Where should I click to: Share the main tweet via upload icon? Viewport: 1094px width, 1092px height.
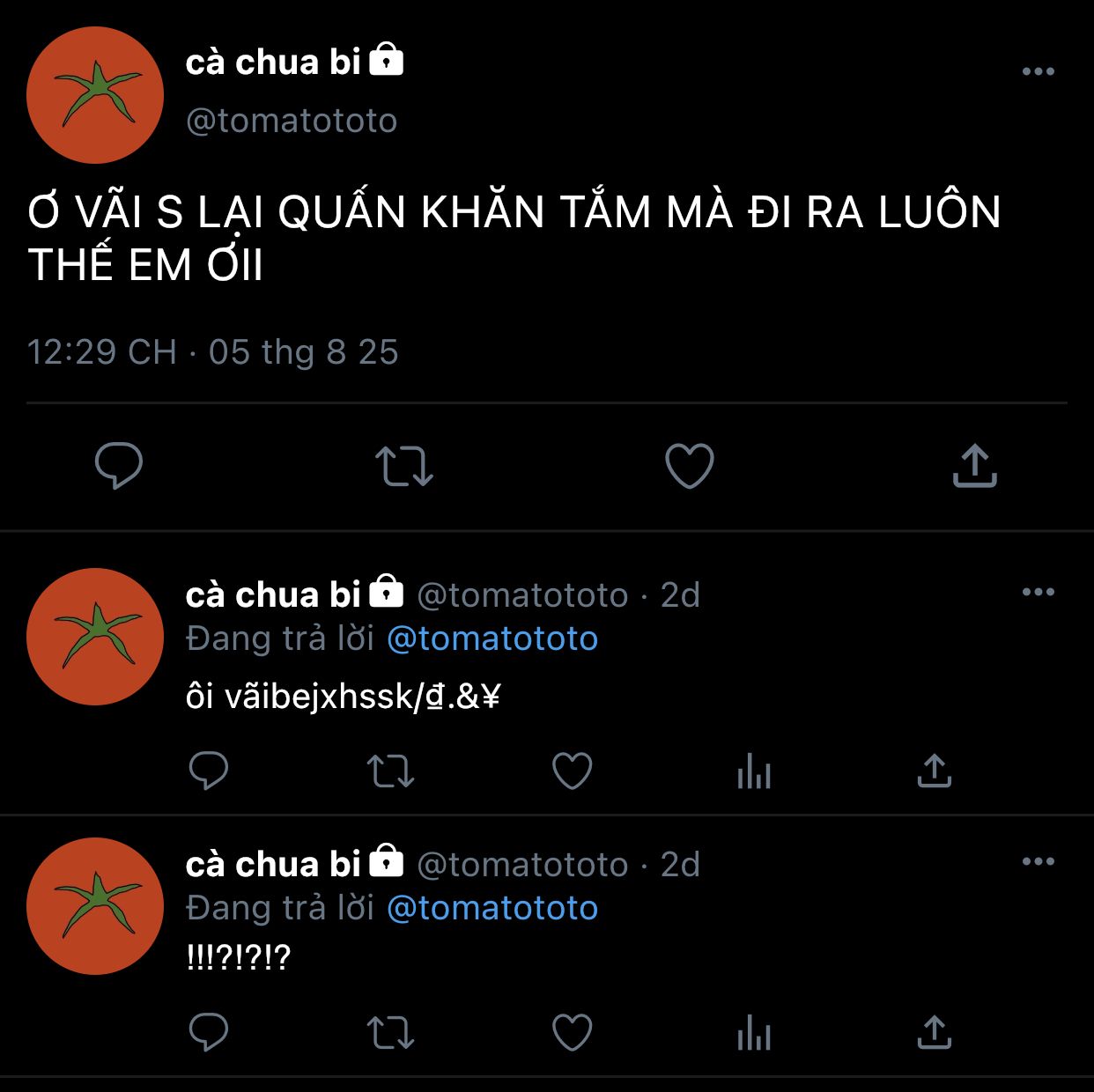[x=974, y=466]
